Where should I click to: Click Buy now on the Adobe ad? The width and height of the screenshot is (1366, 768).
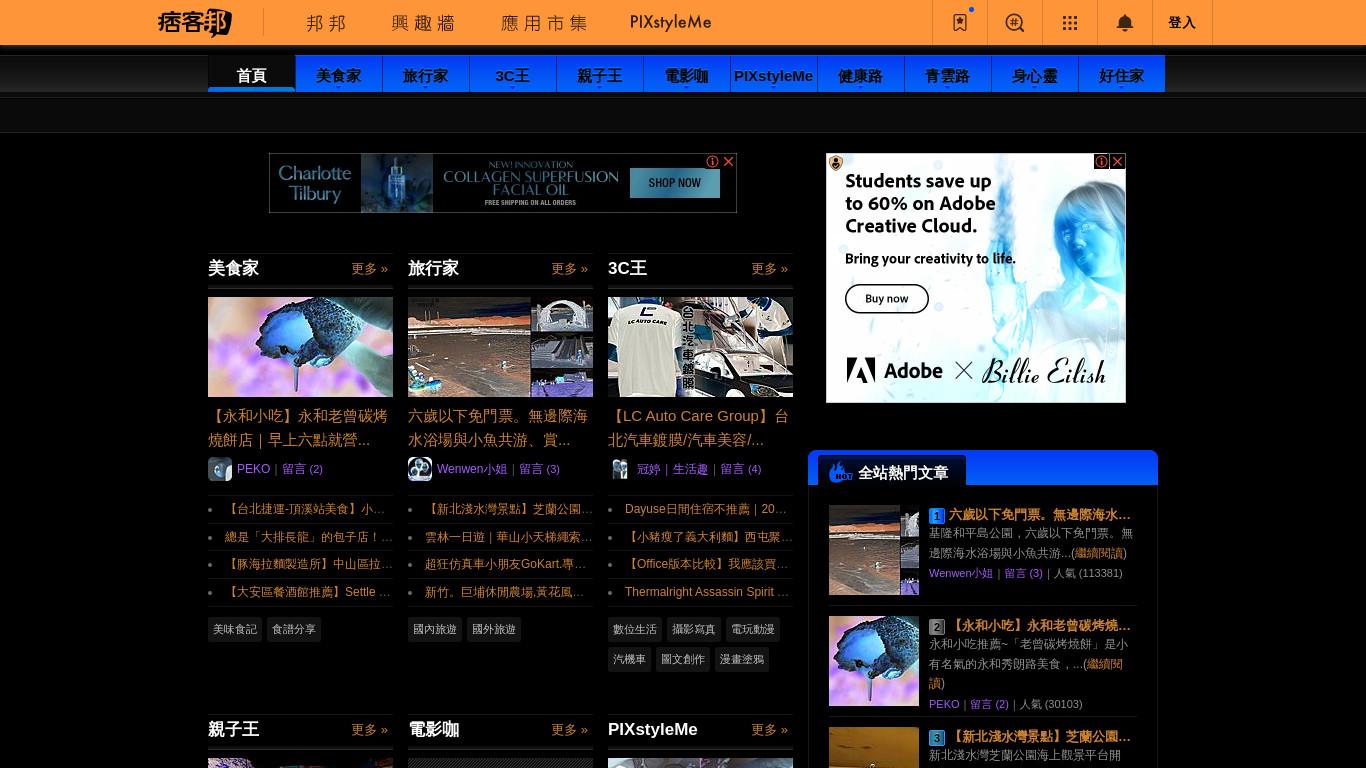tap(887, 299)
